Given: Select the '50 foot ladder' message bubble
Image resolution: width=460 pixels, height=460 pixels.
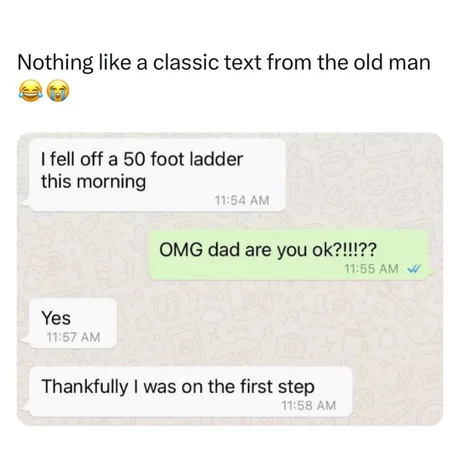Looking at the screenshot, I should tap(157, 175).
